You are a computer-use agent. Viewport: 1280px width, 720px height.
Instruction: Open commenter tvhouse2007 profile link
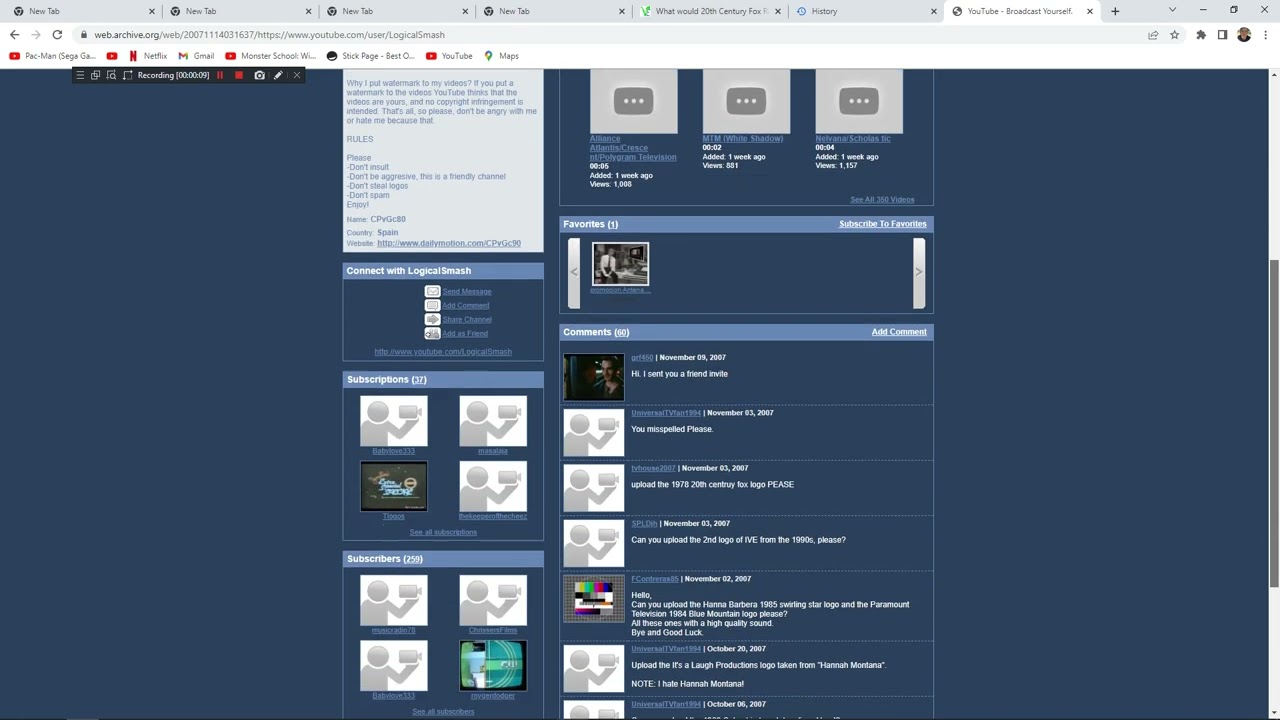(653, 468)
